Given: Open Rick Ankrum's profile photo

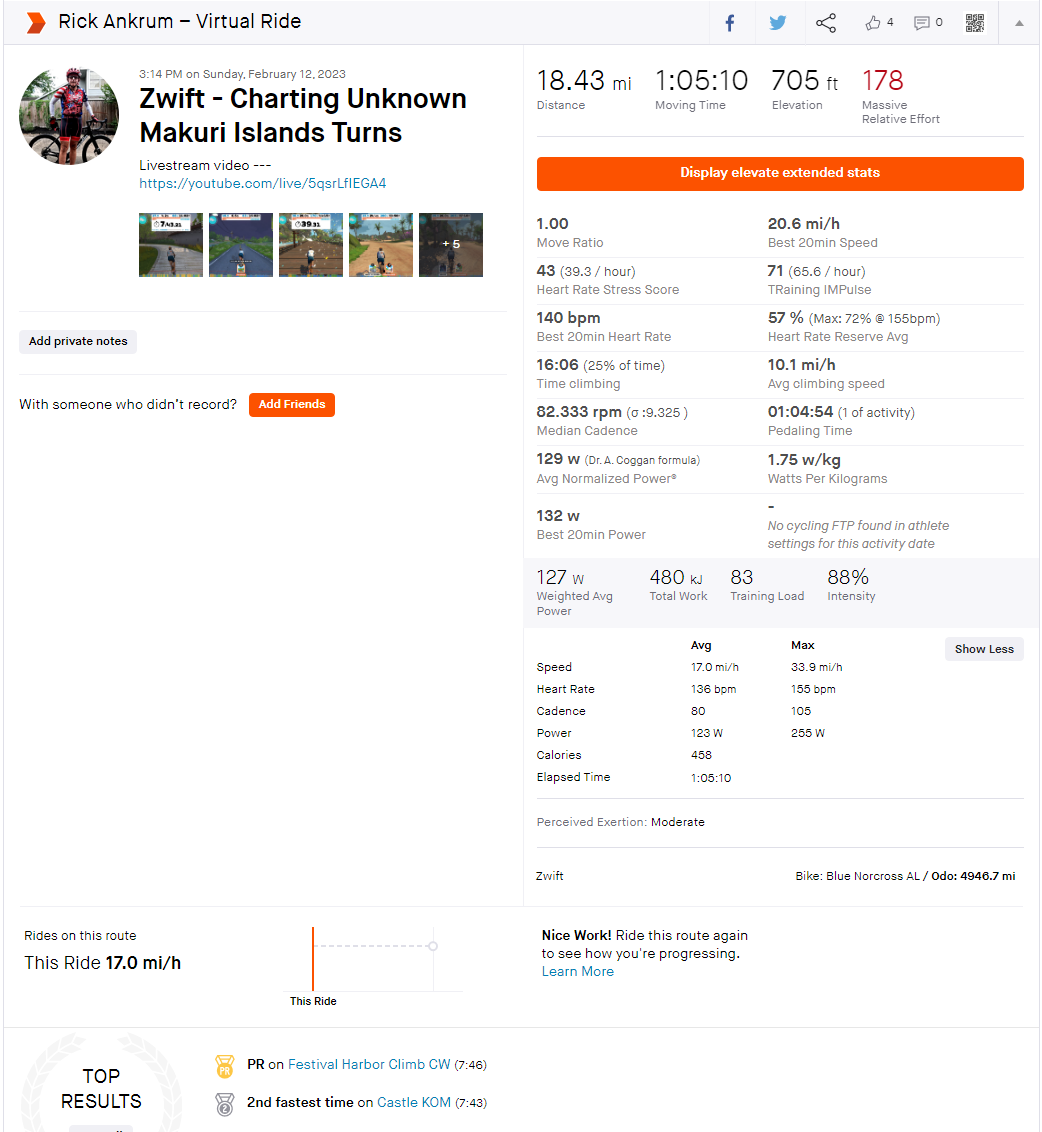Looking at the screenshot, I should tap(69, 117).
